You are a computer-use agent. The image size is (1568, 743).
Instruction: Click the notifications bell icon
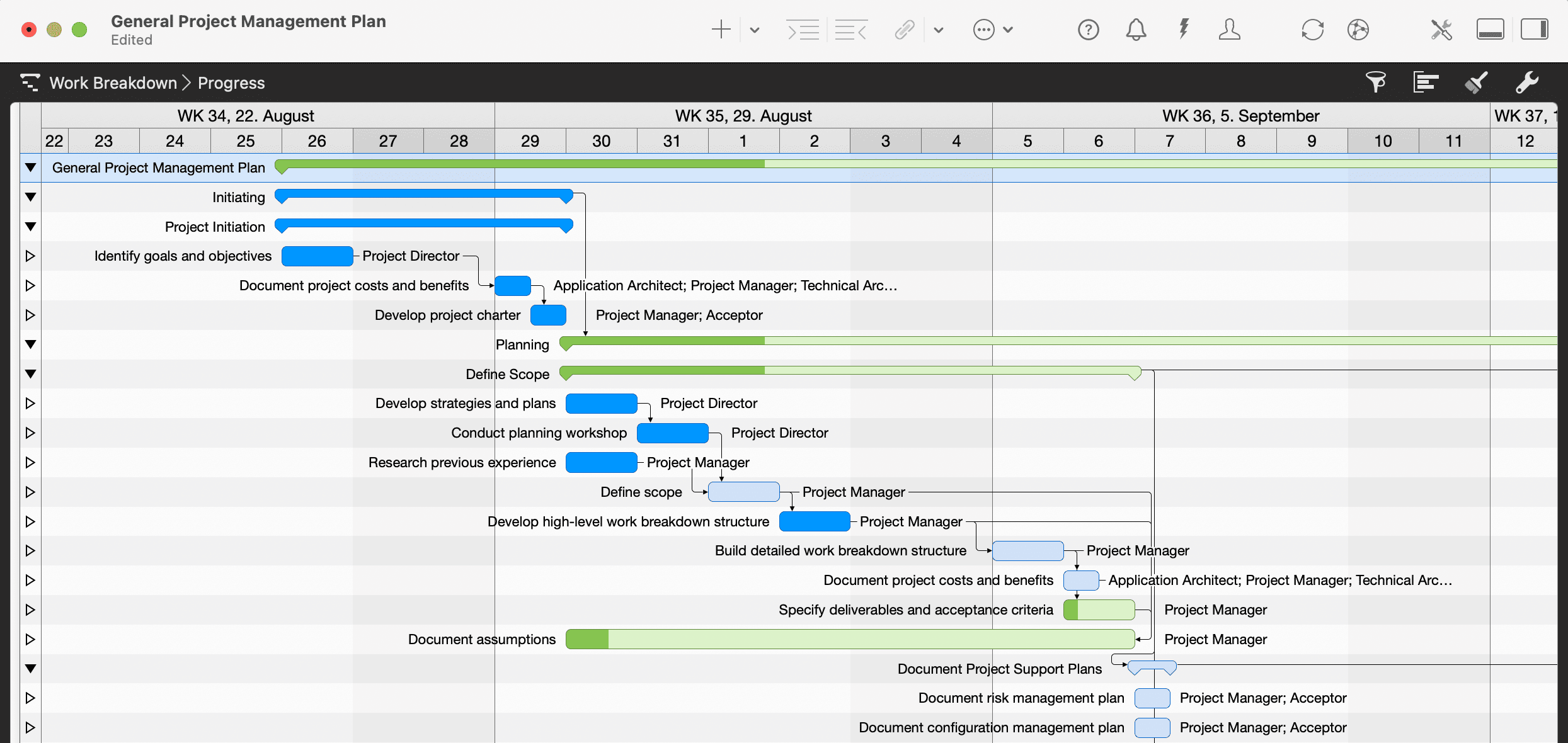tap(1135, 30)
